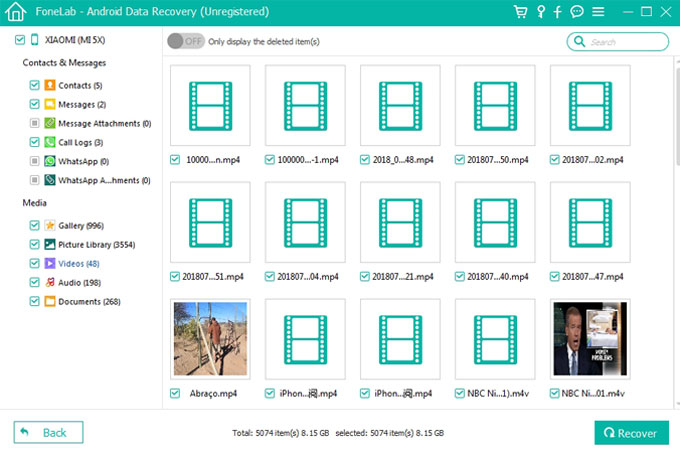This screenshot has width=680, height=450.
Task: Turn on Only display the deleted items switch
Action: [186, 41]
